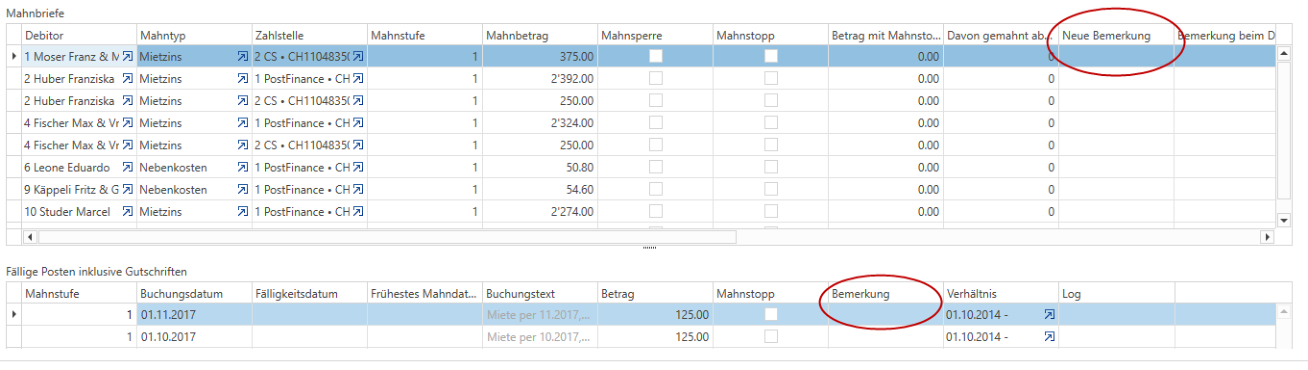
Task: Select the Mahnbetrag cell 54.60
Action: coord(540,189)
